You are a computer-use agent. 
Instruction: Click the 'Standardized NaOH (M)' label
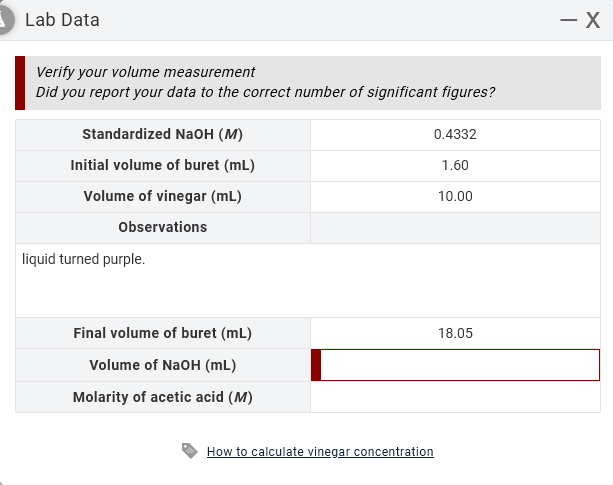pos(163,134)
